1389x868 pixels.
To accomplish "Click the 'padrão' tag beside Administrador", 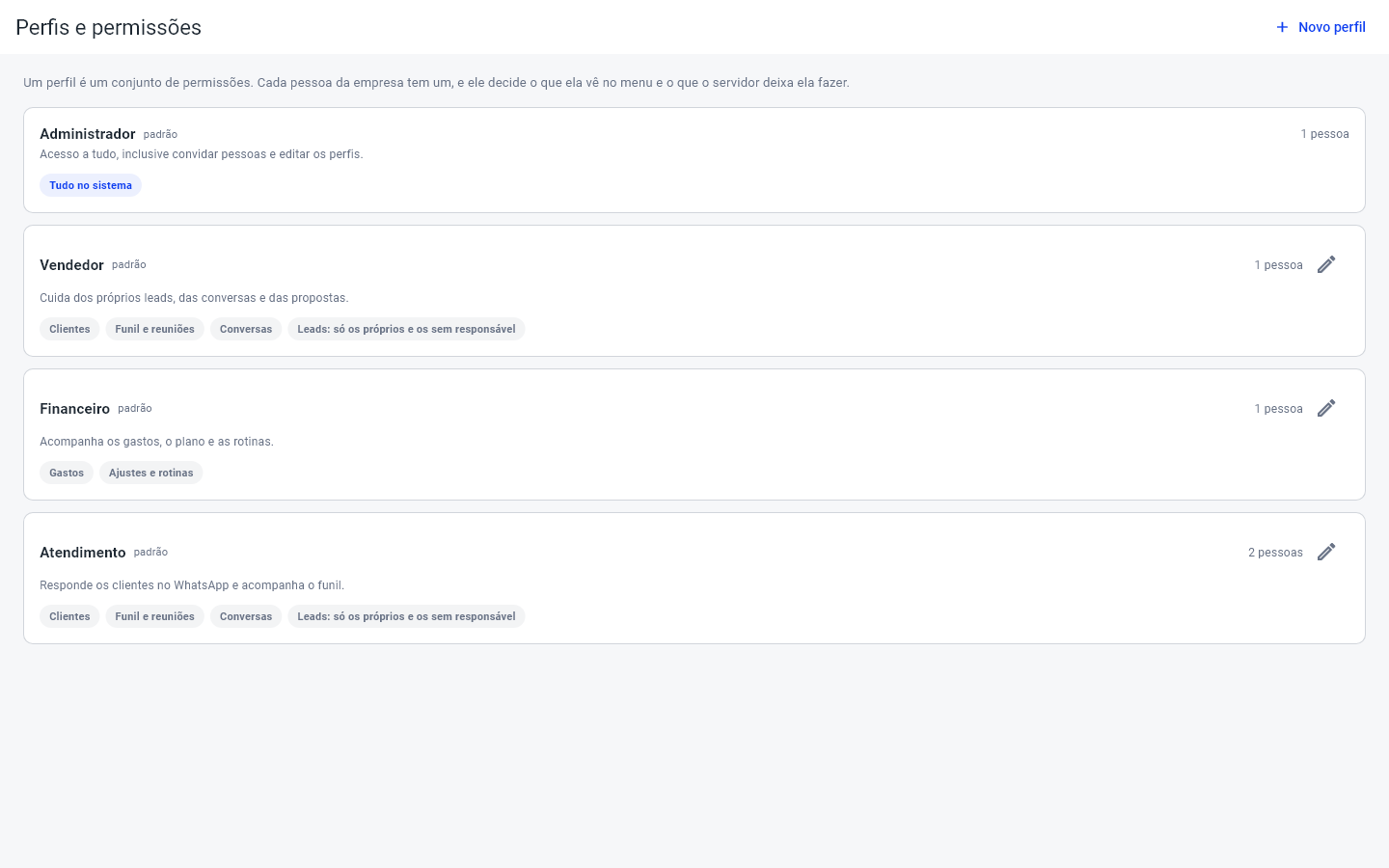I will click(160, 134).
